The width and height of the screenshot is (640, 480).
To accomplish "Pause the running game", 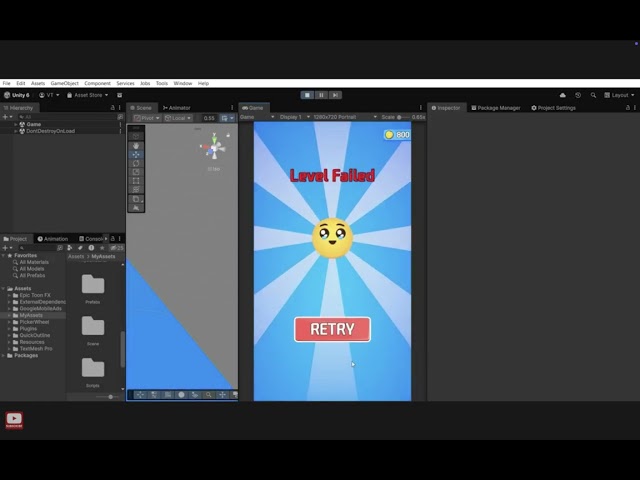I will (x=321, y=95).
